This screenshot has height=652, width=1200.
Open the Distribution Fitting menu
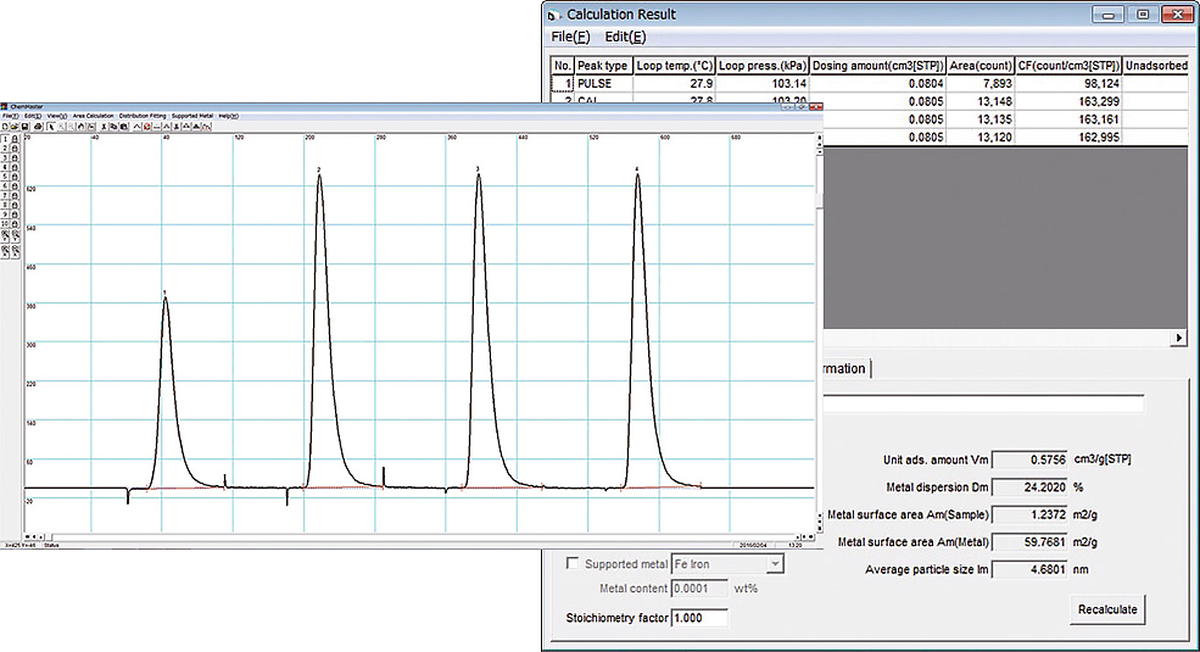point(142,116)
